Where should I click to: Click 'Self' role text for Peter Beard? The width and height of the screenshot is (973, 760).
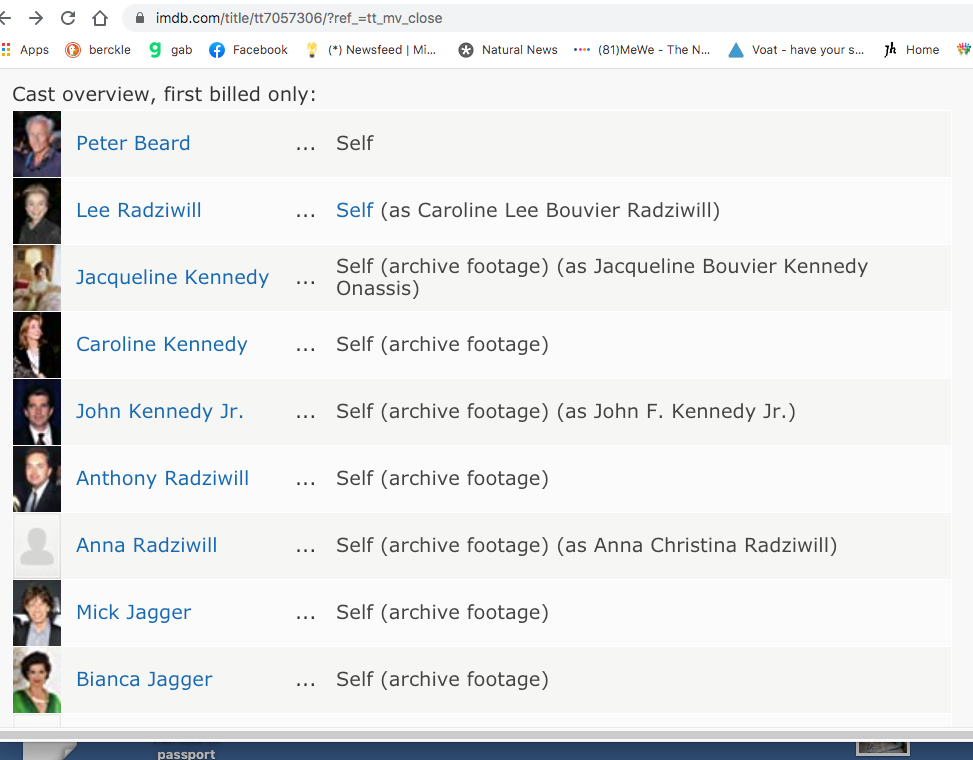[x=355, y=143]
